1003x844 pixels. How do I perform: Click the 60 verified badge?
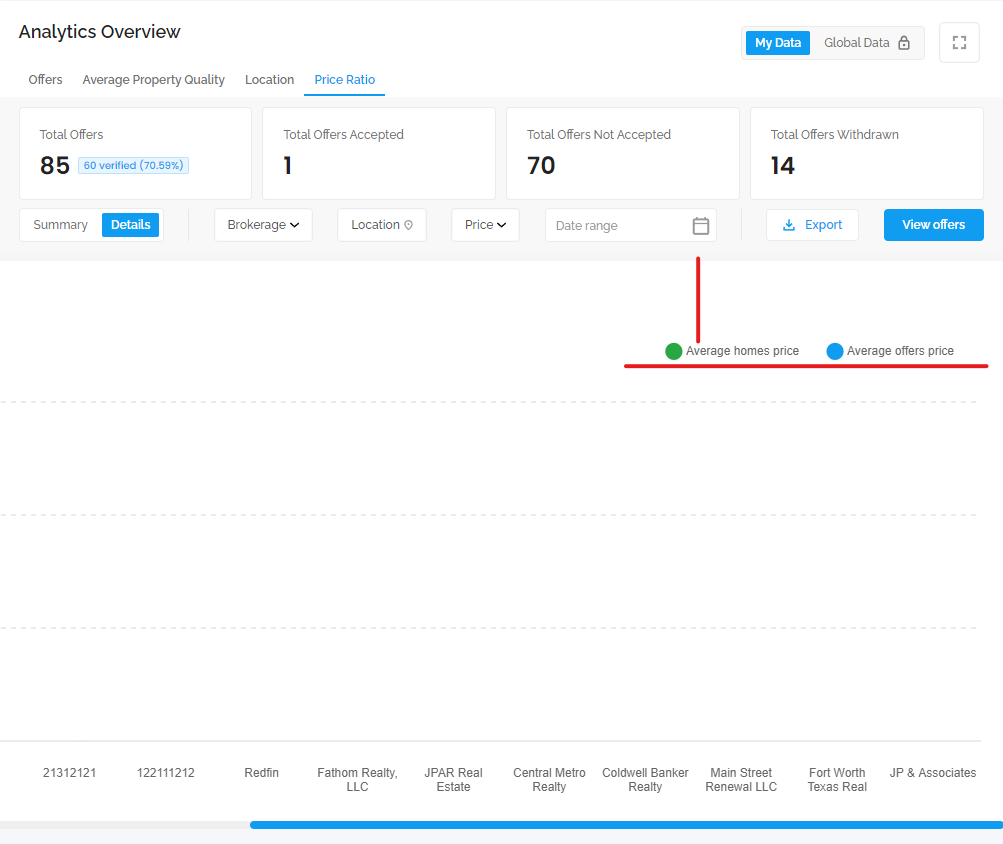[x=133, y=165]
